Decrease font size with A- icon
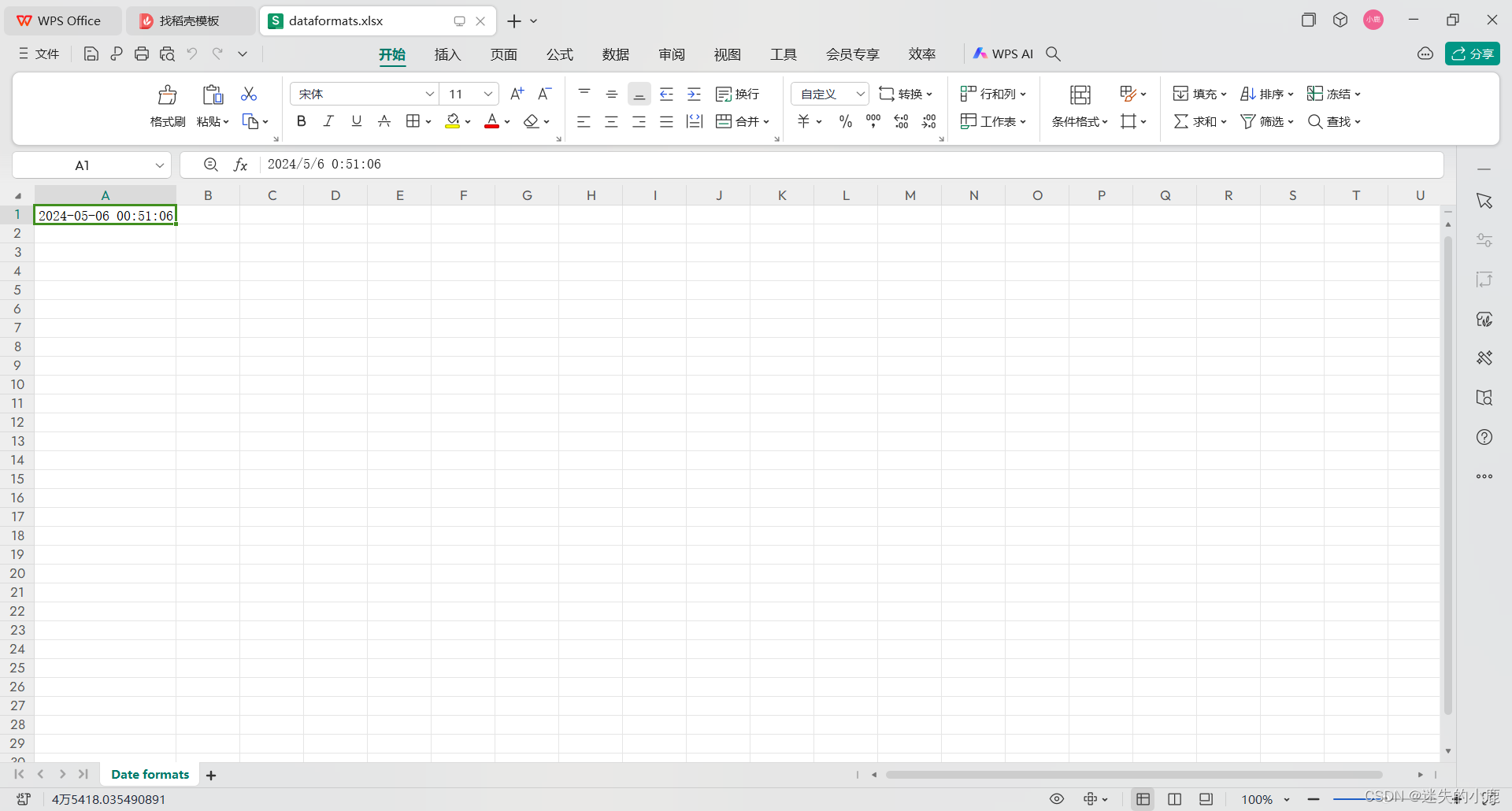 (x=544, y=94)
